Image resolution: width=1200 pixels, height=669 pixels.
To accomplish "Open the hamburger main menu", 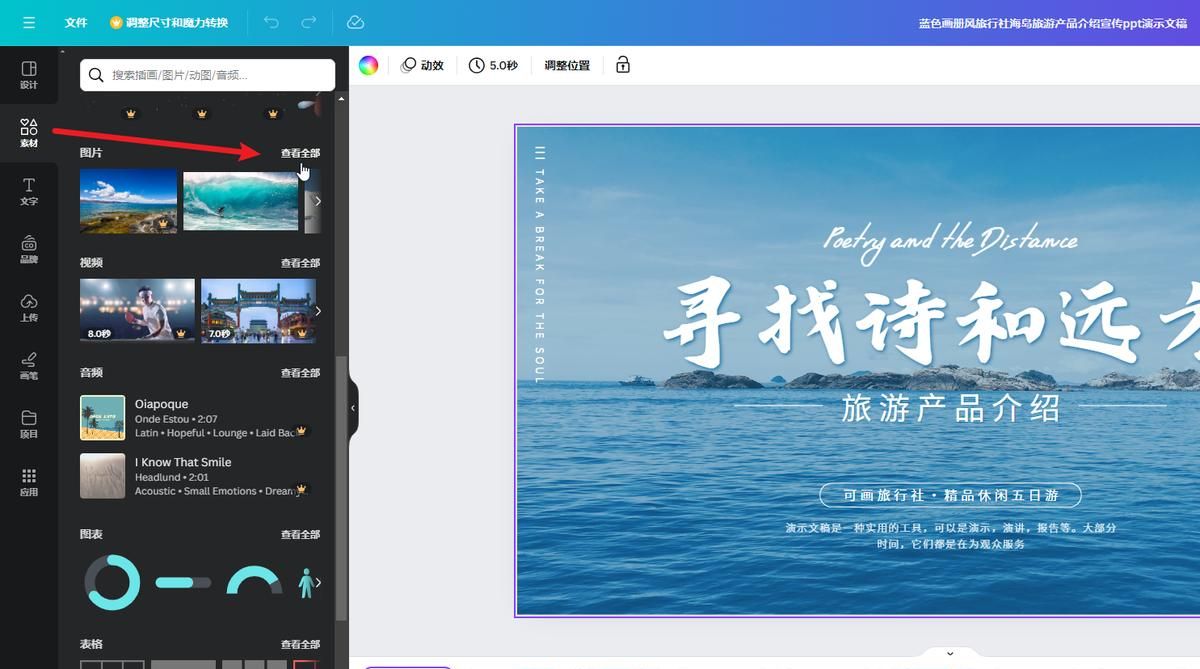I will [28, 22].
